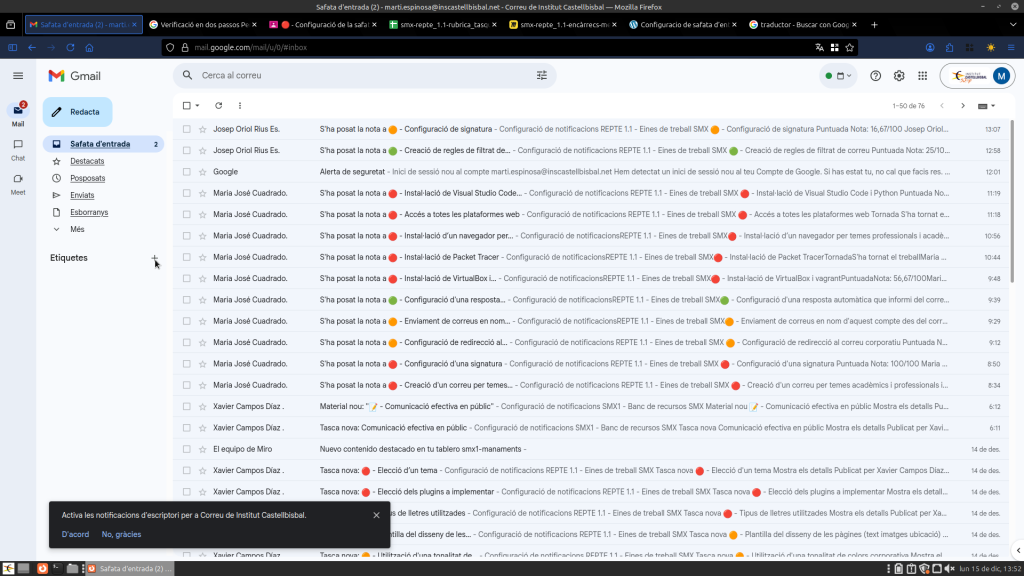Switch to the traductor browser tab

point(802,24)
